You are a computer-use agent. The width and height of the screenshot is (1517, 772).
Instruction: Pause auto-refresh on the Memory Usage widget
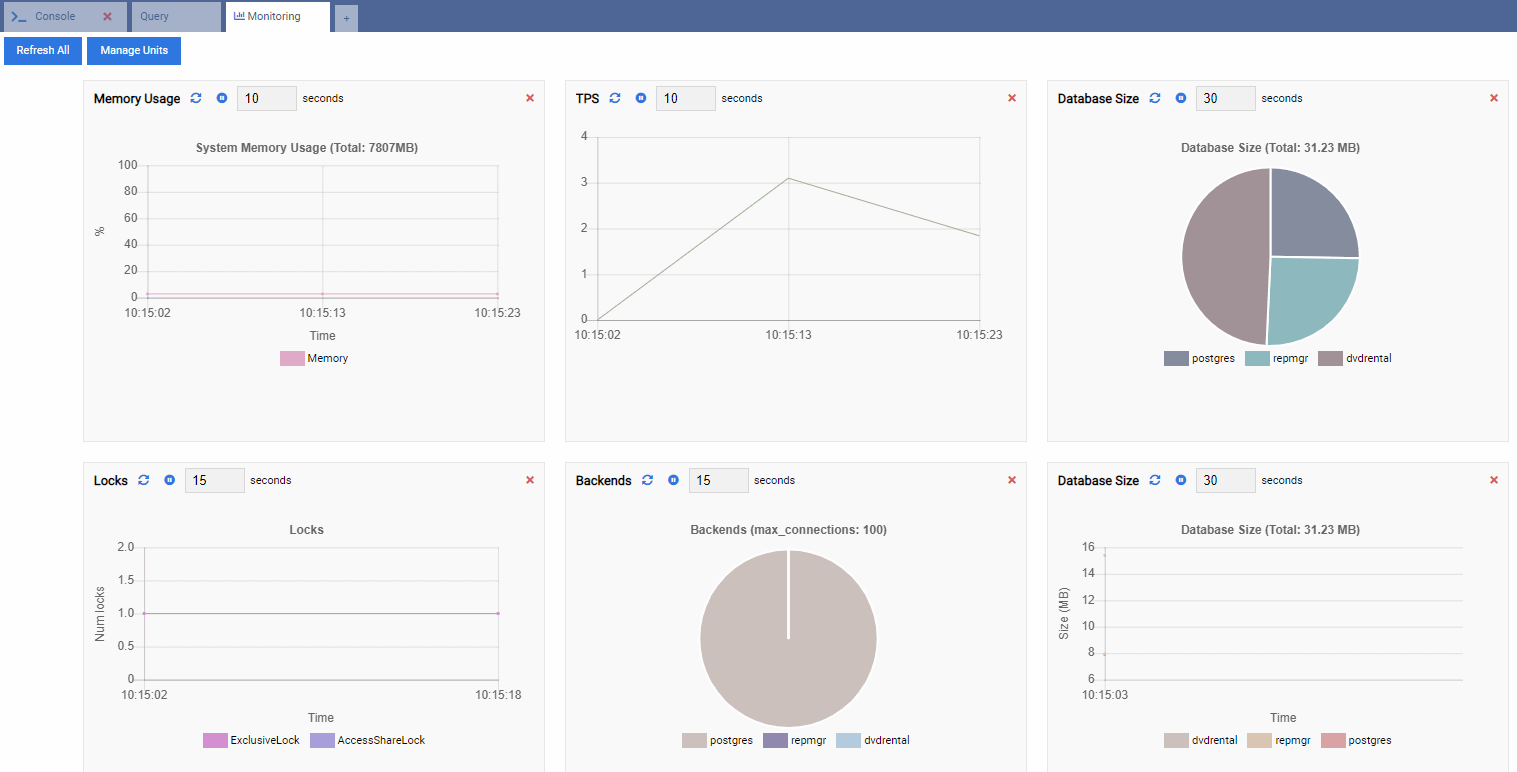click(220, 98)
